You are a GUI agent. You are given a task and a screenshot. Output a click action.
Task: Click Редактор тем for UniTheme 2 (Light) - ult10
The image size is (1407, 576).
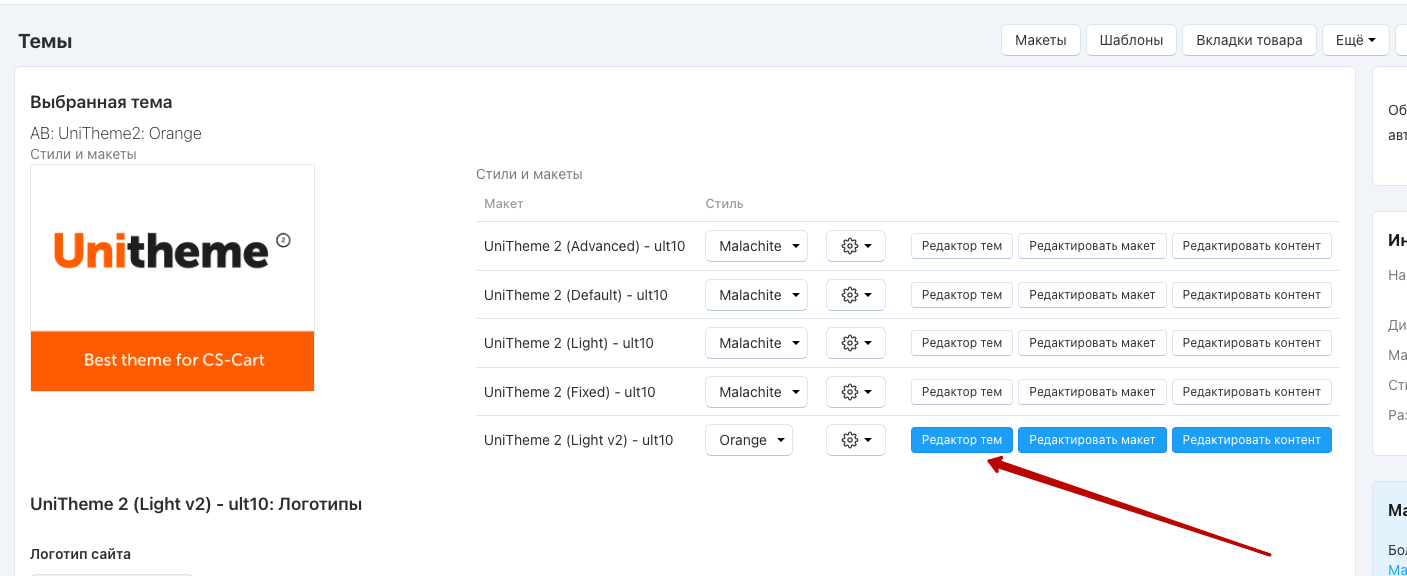(x=962, y=343)
